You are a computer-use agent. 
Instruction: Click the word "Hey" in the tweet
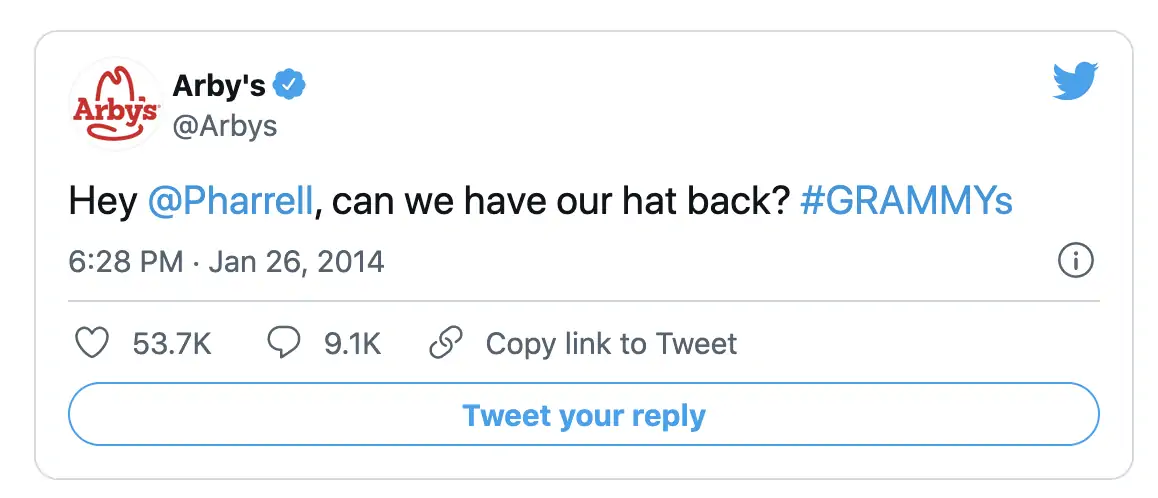(x=102, y=202)
